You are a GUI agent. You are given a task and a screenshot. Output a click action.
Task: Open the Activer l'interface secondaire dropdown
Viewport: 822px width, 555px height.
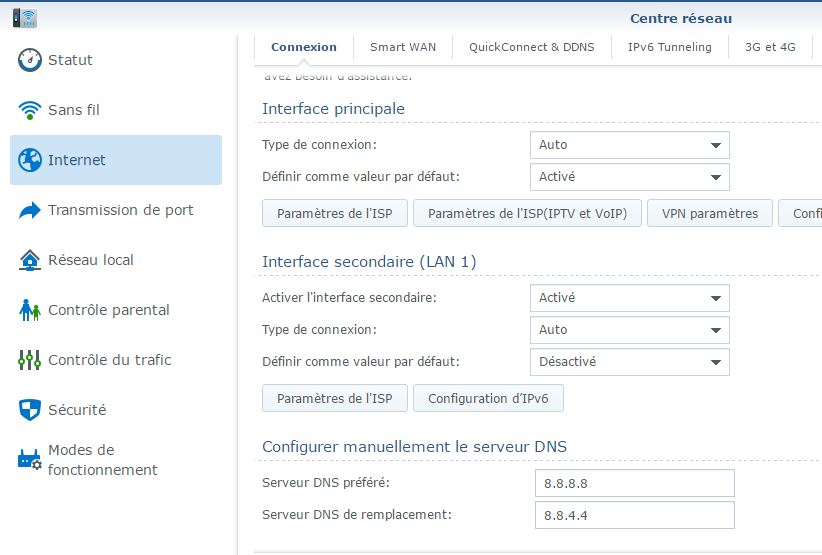[629, 298]
